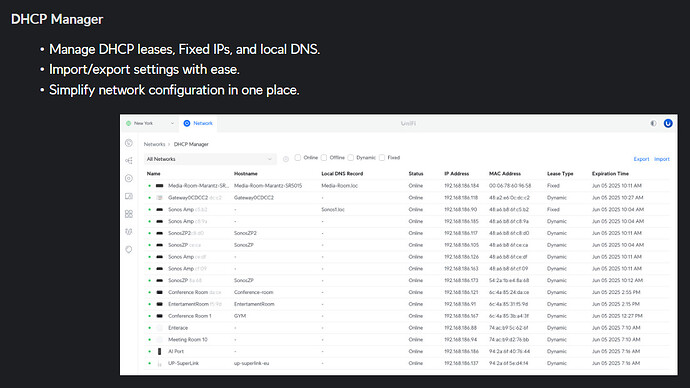Sort by IP Address column header

click(457, 174)
